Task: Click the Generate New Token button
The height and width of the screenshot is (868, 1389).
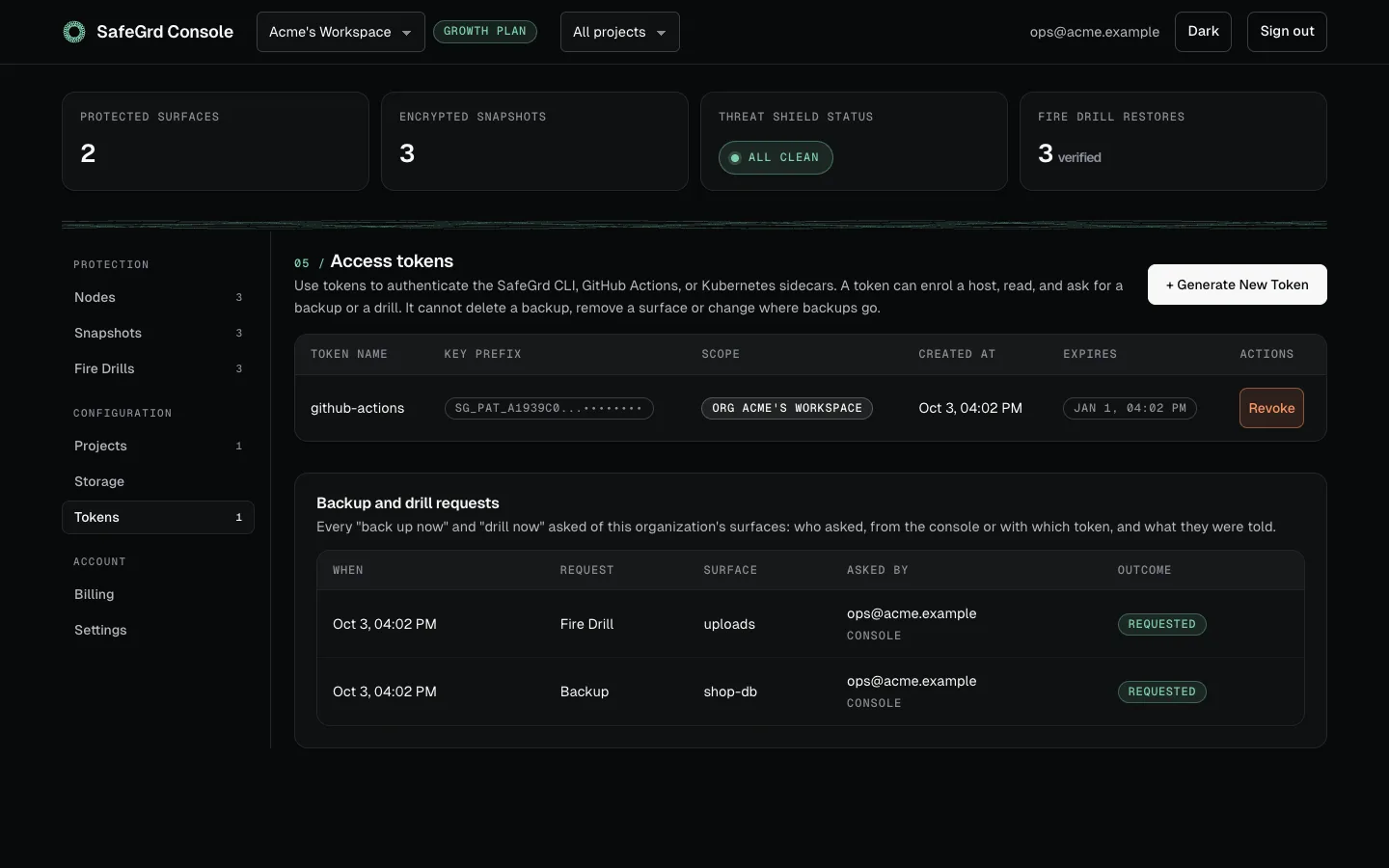Action: (x=1237, y=285)
